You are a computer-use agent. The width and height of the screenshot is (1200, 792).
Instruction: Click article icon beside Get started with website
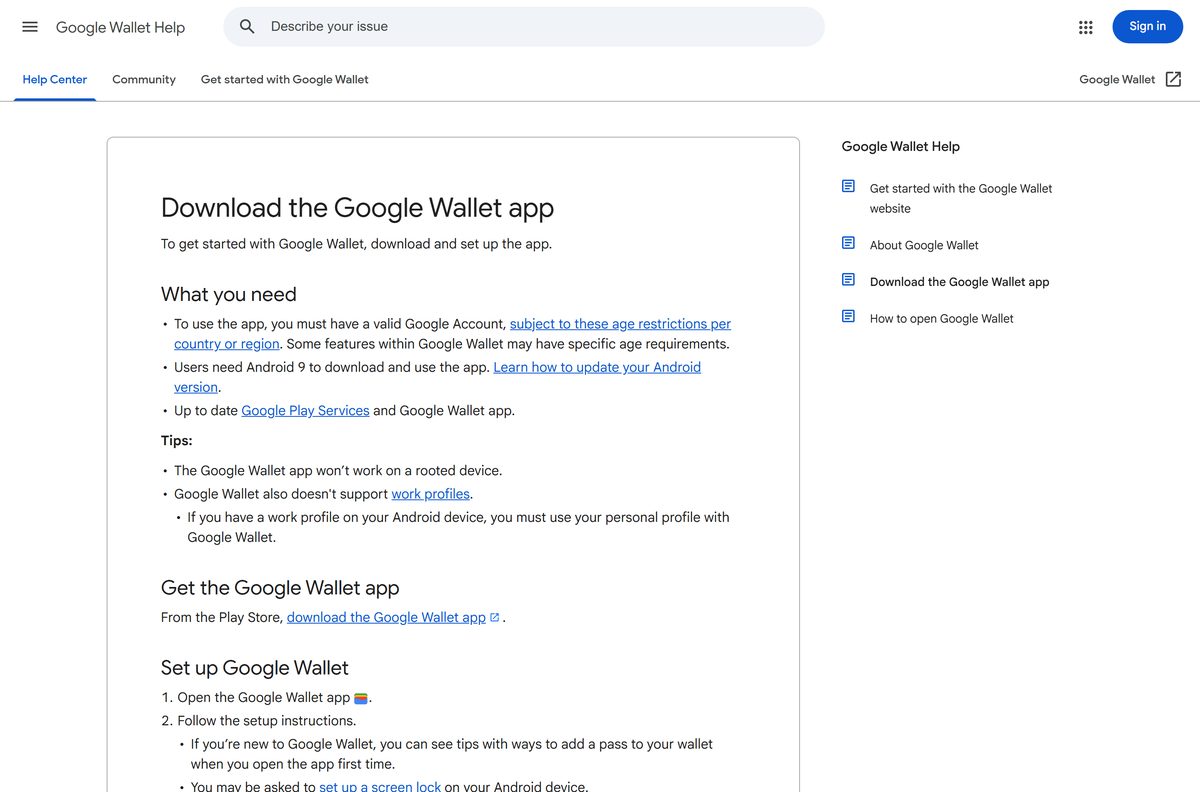(848, 186)
